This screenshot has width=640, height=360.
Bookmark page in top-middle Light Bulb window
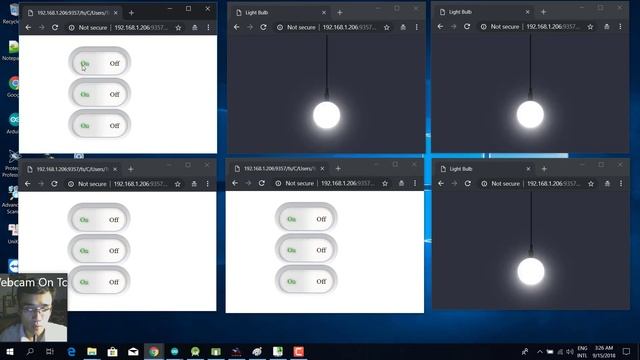pos(387,27)
